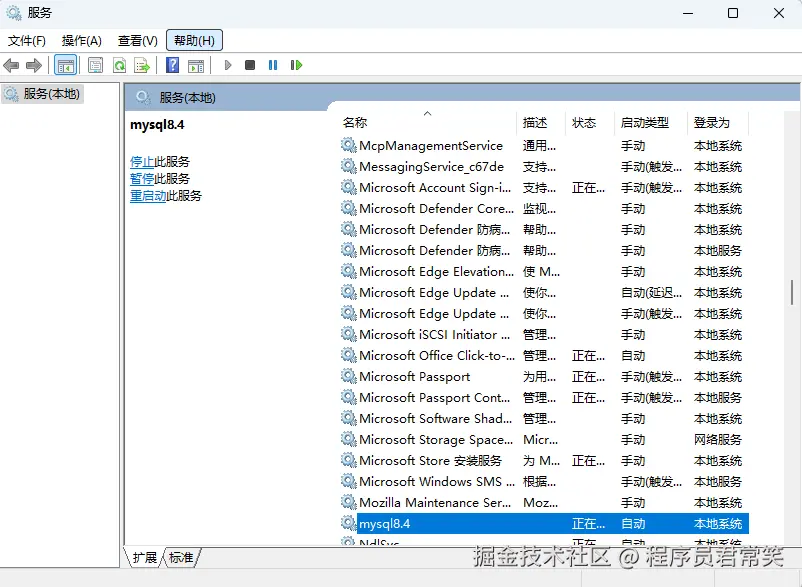Click the gear icon beside Microsoft Software Shadow
This screenshot has width=802, height=587.
click(348, 418)
